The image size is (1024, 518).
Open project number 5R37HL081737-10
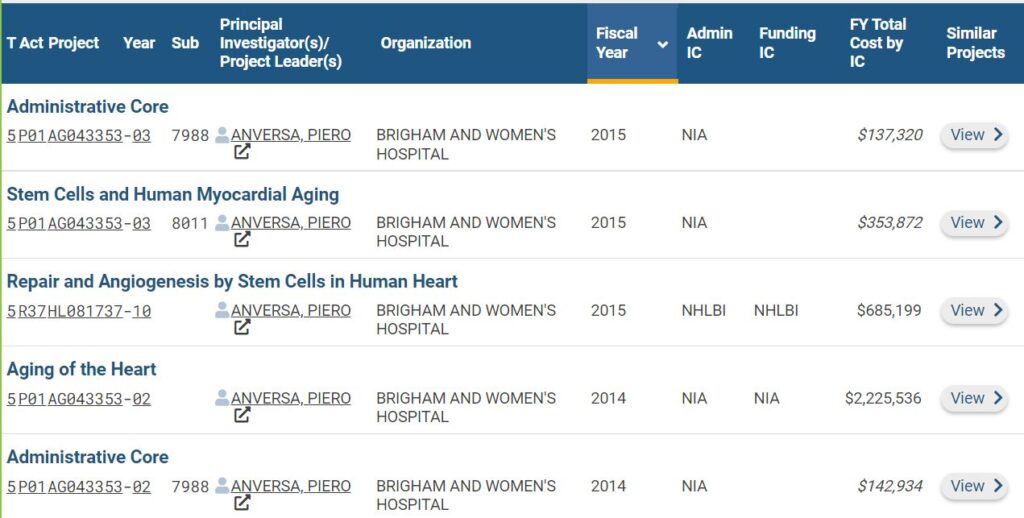tap(79, 311)
